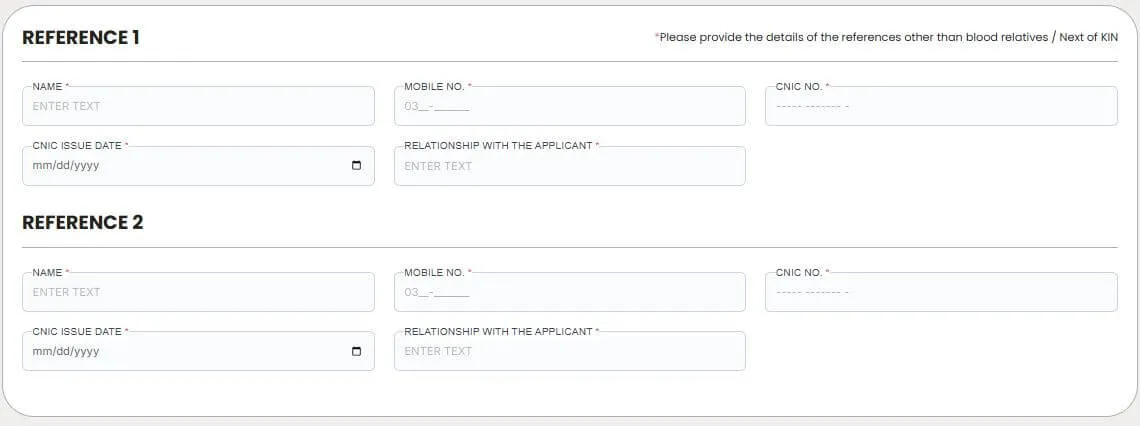
Task: Open calendar picker for Reference 2 issue date
Action: point(356,352)
